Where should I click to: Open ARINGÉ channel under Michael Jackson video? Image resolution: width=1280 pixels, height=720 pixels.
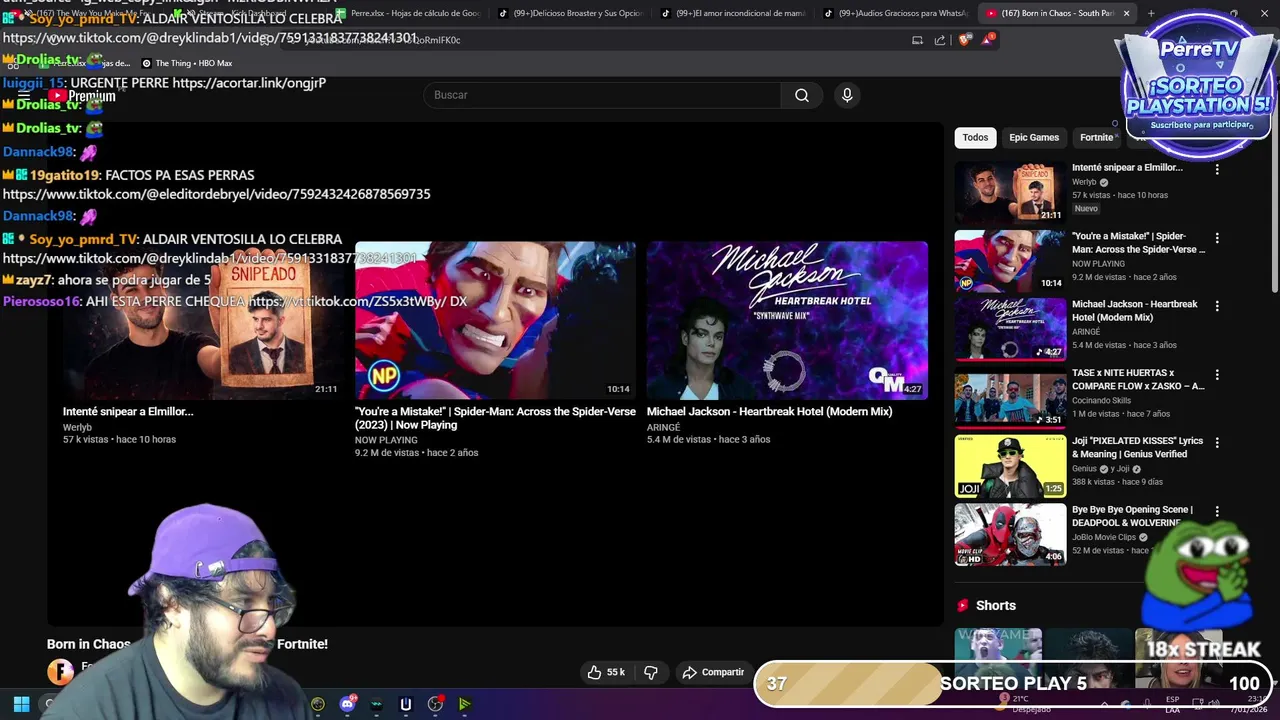click(663, 427)
